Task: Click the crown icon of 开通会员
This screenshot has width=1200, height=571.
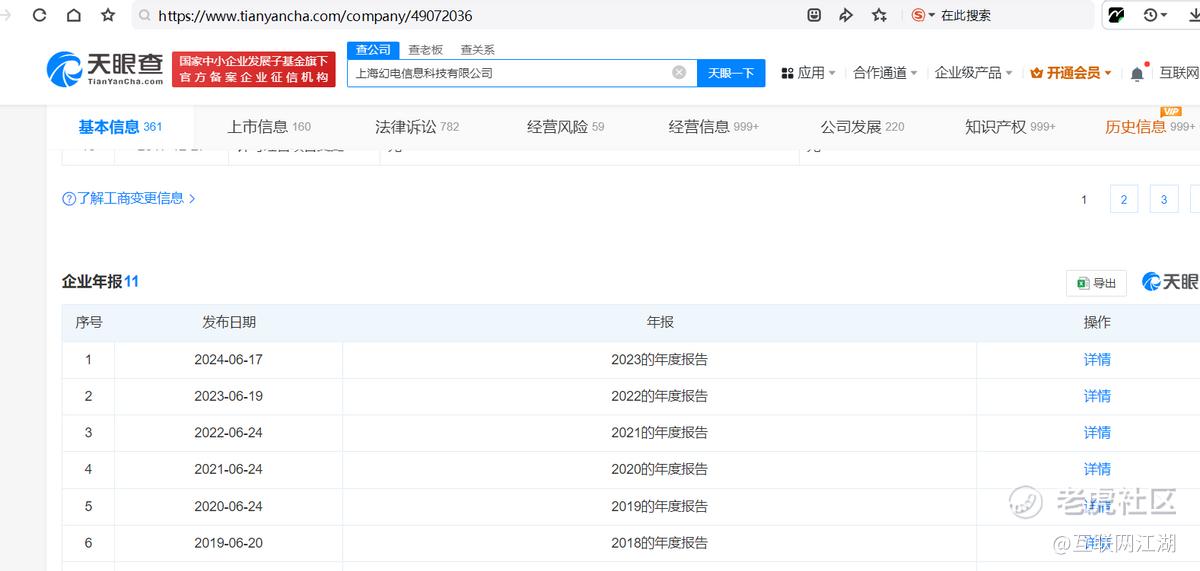Action: [x=1036, y=73]
